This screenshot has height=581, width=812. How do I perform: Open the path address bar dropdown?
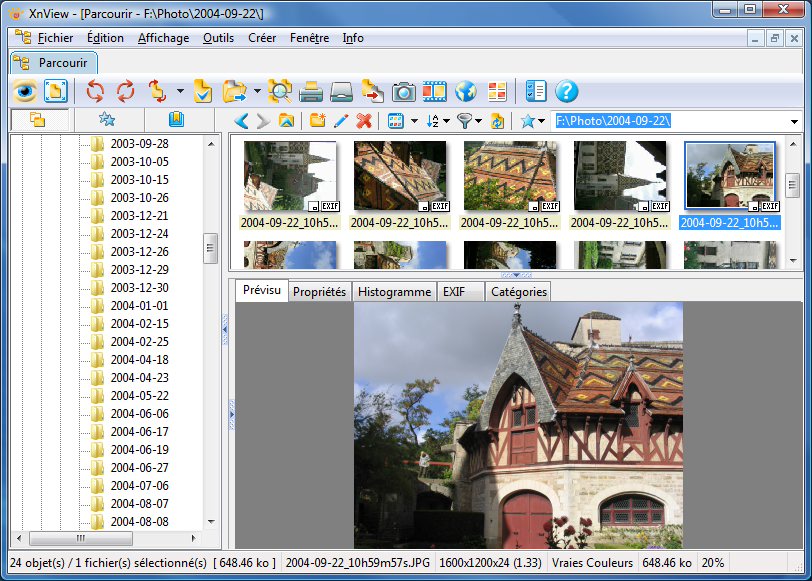(794, 122)
